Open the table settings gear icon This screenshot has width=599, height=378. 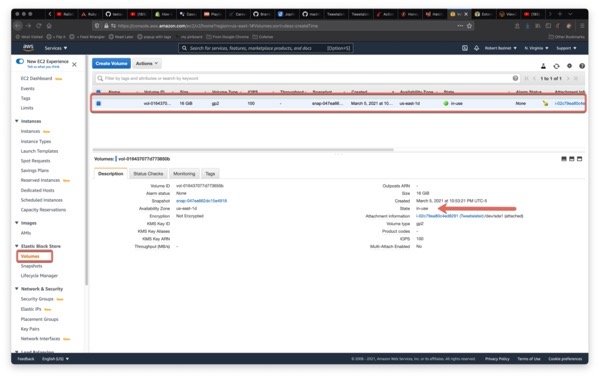coord(569,66)
